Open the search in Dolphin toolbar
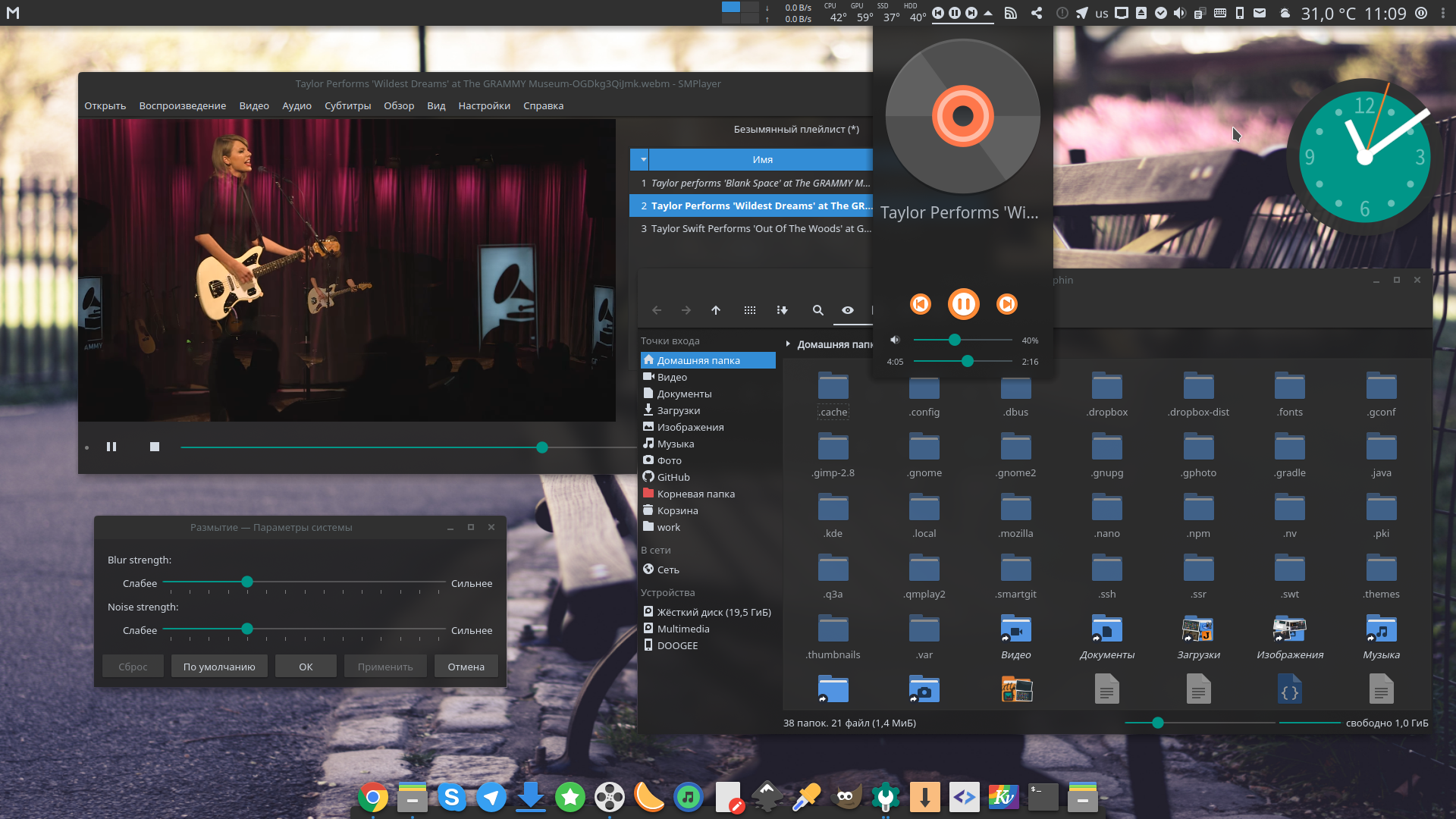The image size is (1456, 819). click(818, 310)
